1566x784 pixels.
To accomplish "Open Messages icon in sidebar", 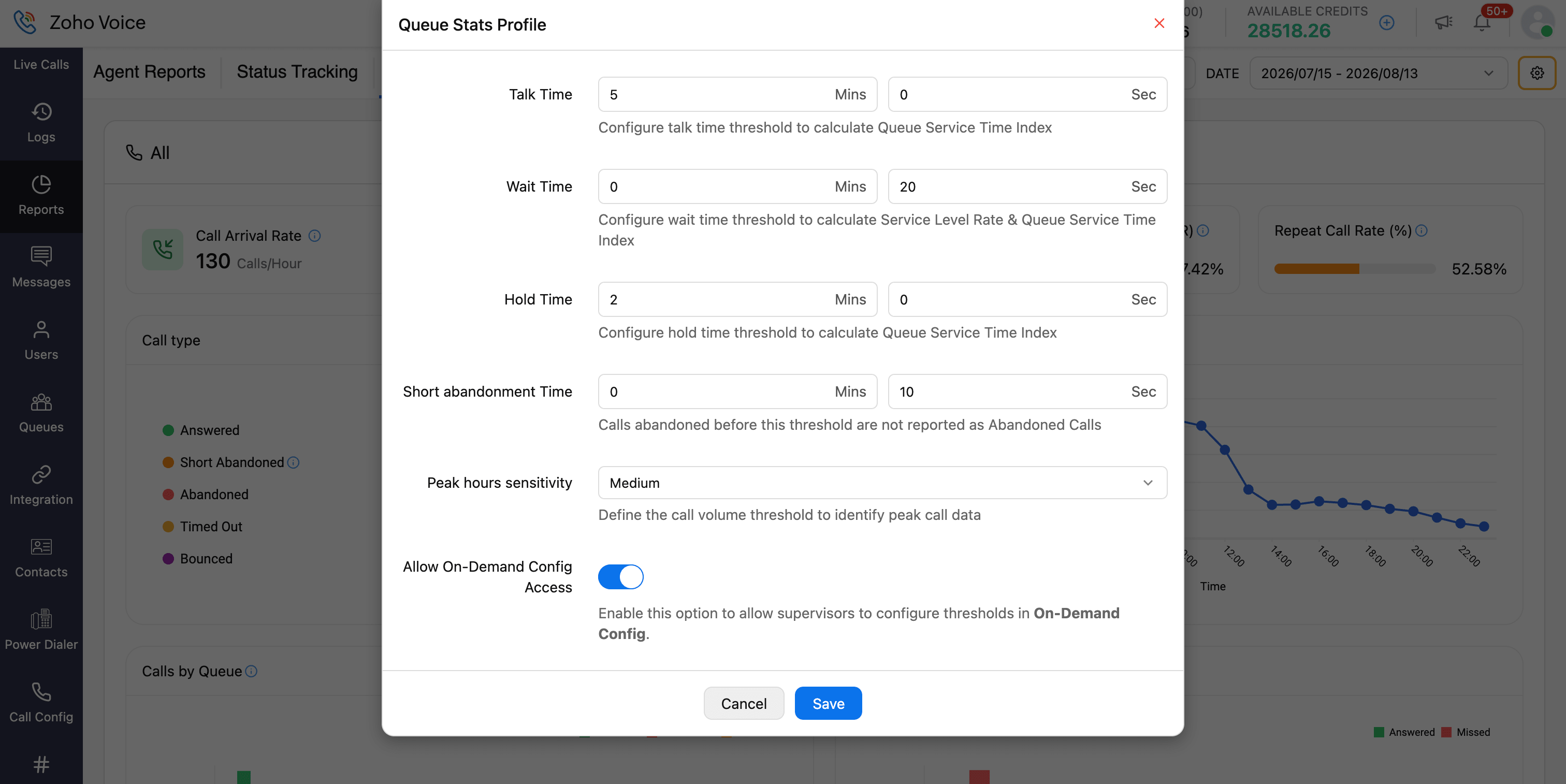I will click(41, 256).
